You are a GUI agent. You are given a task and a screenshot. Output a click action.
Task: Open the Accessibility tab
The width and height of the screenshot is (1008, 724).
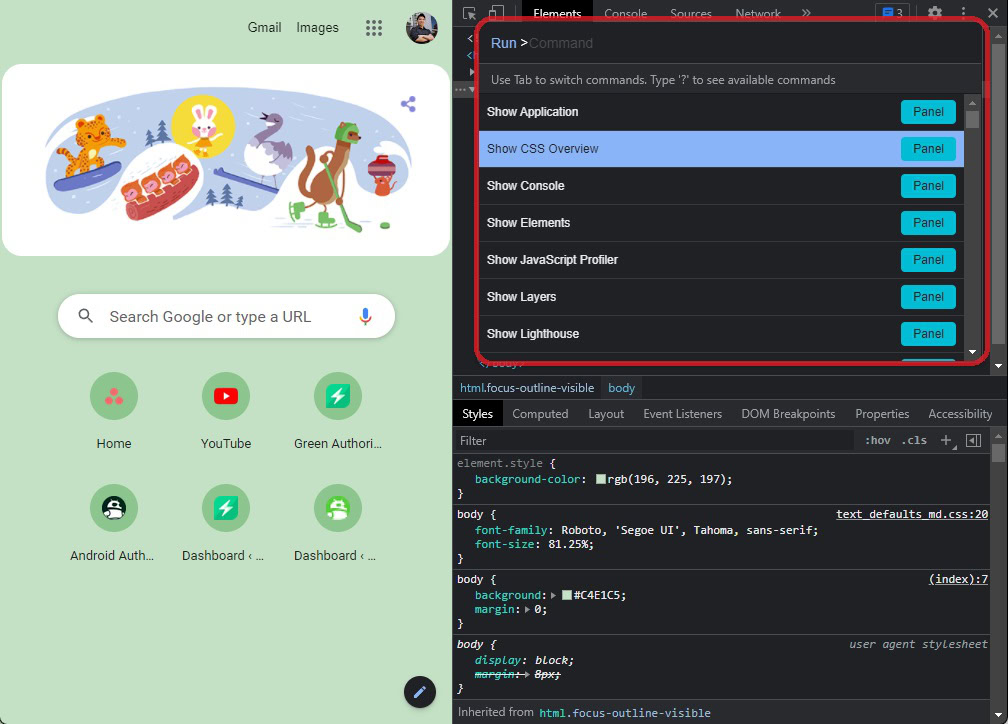pyautogui.click(x=960, y=414)
